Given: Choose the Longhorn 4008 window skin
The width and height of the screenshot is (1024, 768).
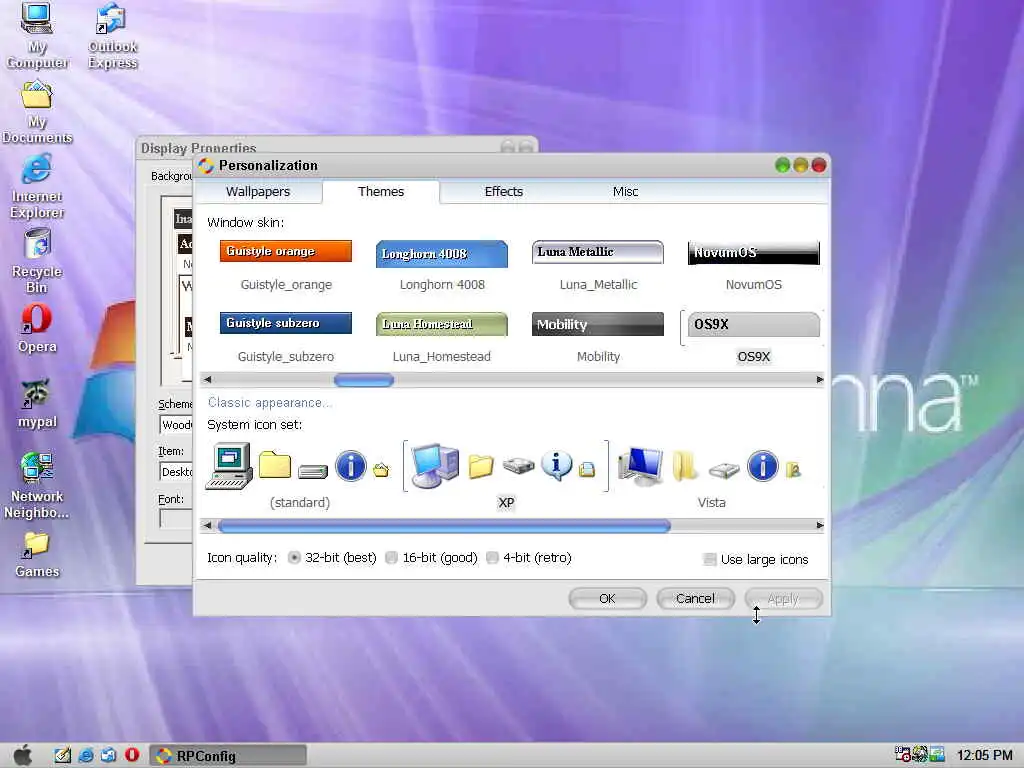Looking at the screenshot, I should click(442, 265).
